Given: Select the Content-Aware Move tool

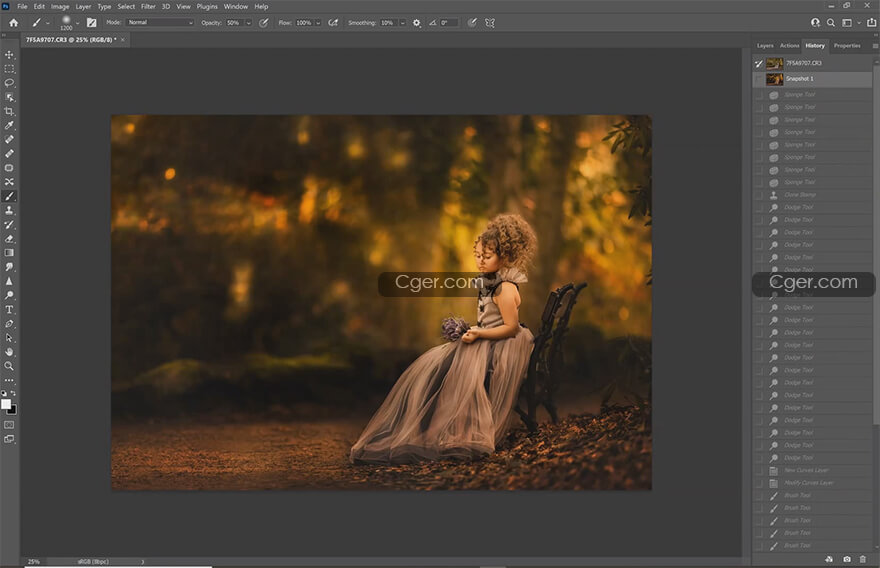Looking at the screenshot, I should 9,182.
